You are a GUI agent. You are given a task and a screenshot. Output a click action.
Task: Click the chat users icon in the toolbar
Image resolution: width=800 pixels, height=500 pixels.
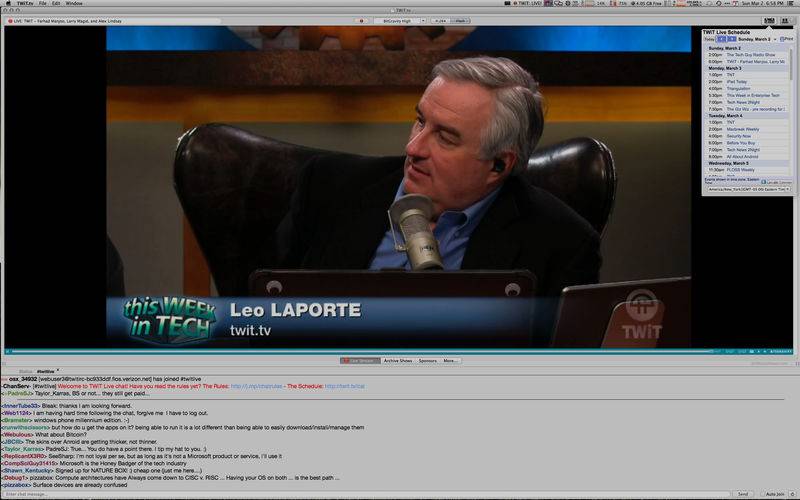click(x=785, y=21)
